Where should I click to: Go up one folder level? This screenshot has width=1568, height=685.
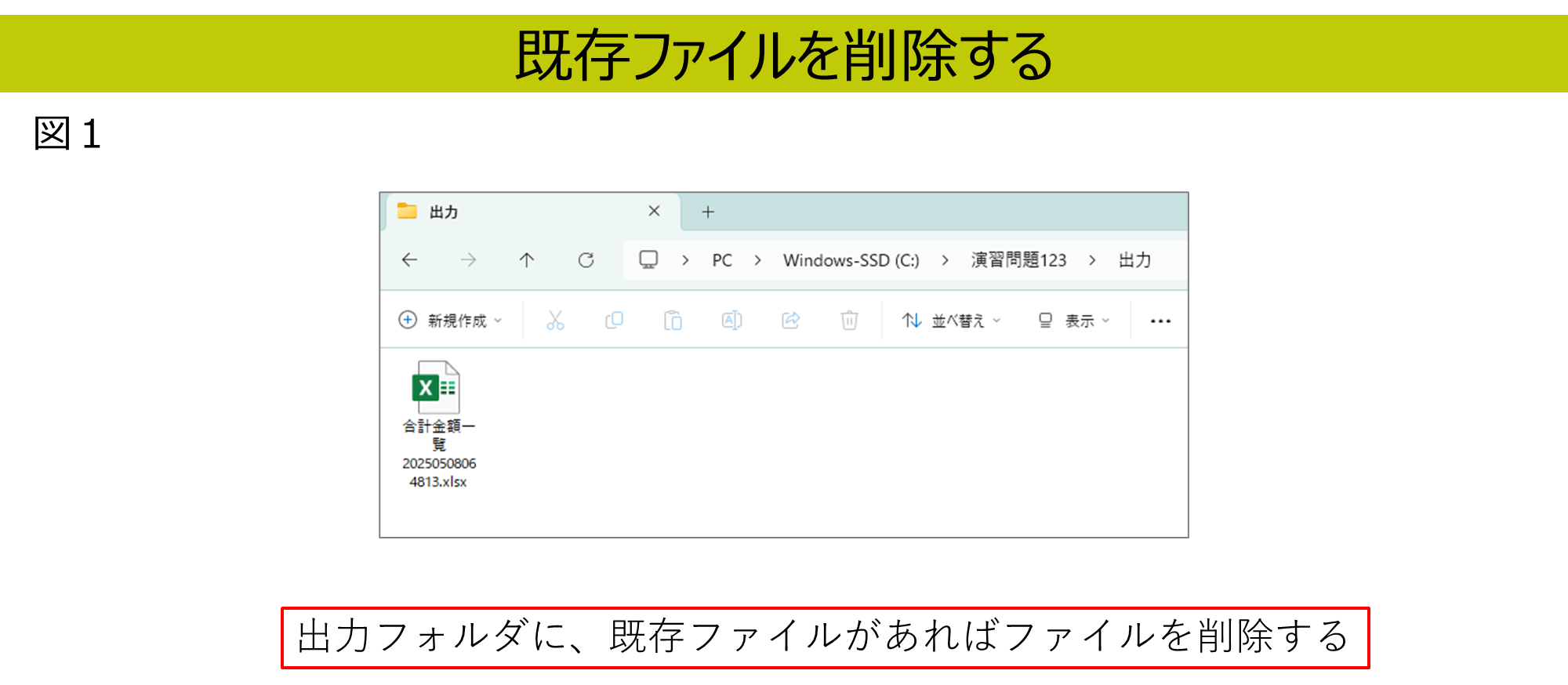click(x=527, y=260)
